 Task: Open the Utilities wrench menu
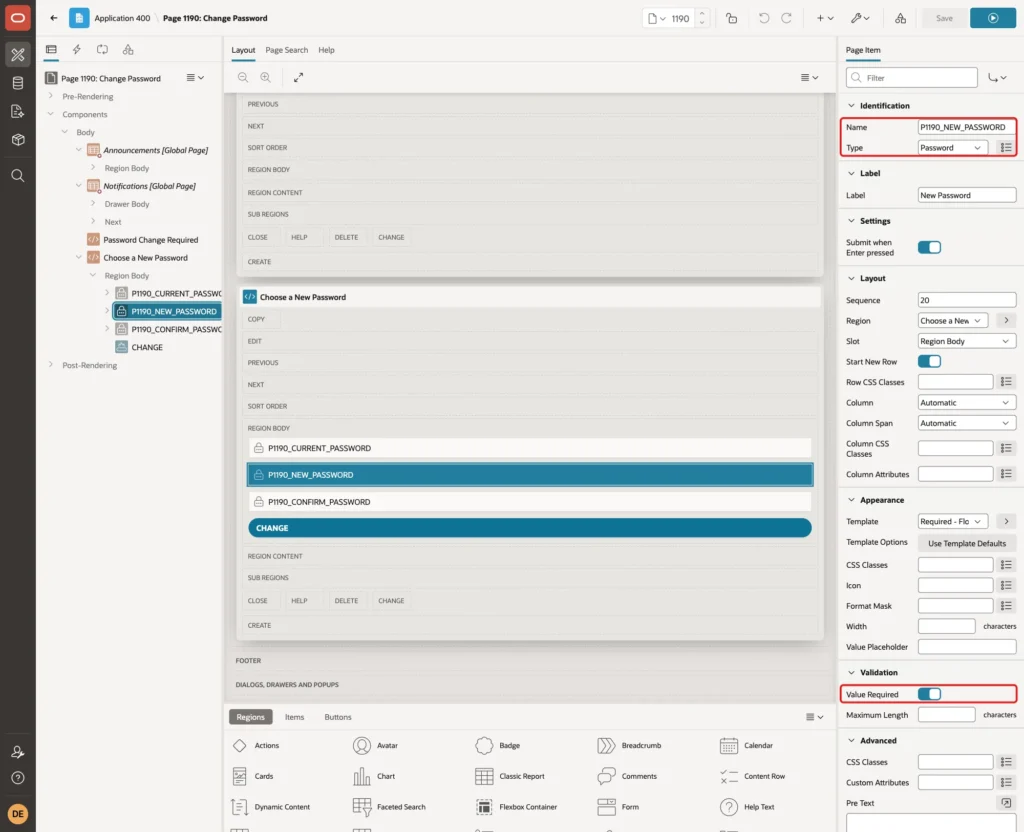coord(860,18)
